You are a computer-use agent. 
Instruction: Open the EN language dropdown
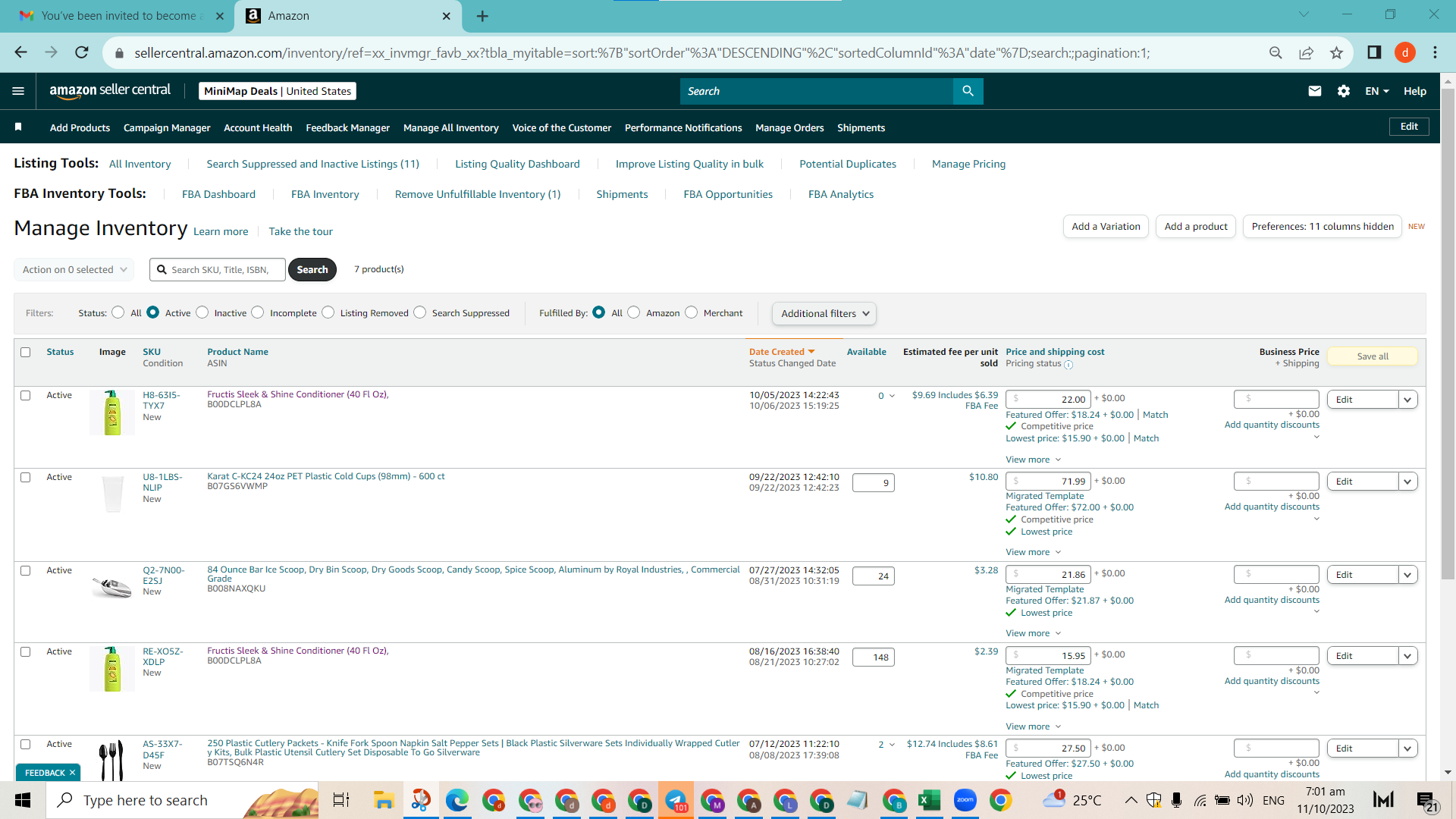(1377, 91)
